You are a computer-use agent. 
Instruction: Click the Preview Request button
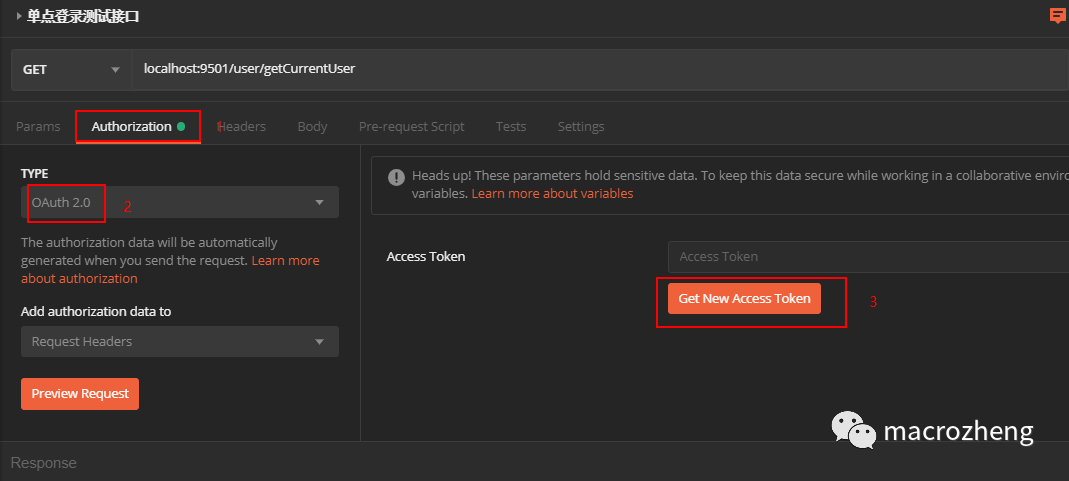point(80,393)
